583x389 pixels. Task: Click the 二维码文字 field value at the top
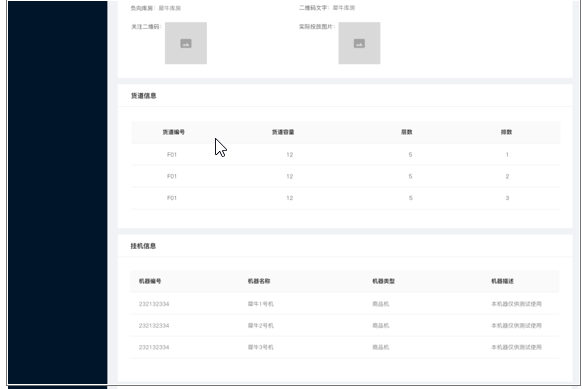tap(344, 7)
